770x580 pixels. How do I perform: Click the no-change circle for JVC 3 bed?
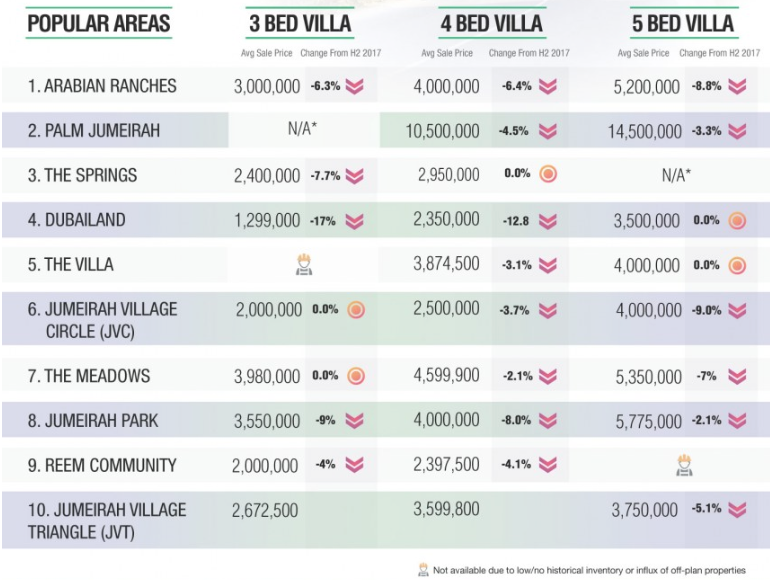point(355,310)
